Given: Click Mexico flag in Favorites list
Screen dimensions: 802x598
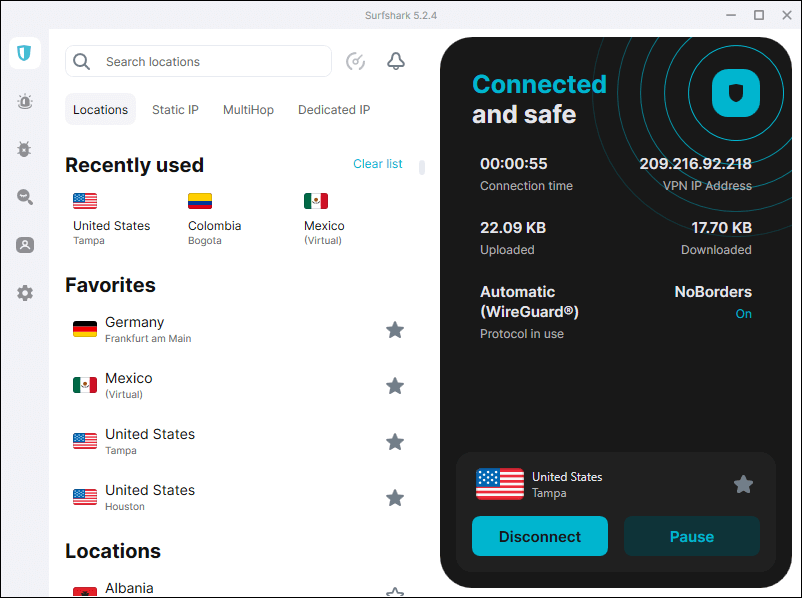Looking at the screenshot, I should click(x=85, y=385).
